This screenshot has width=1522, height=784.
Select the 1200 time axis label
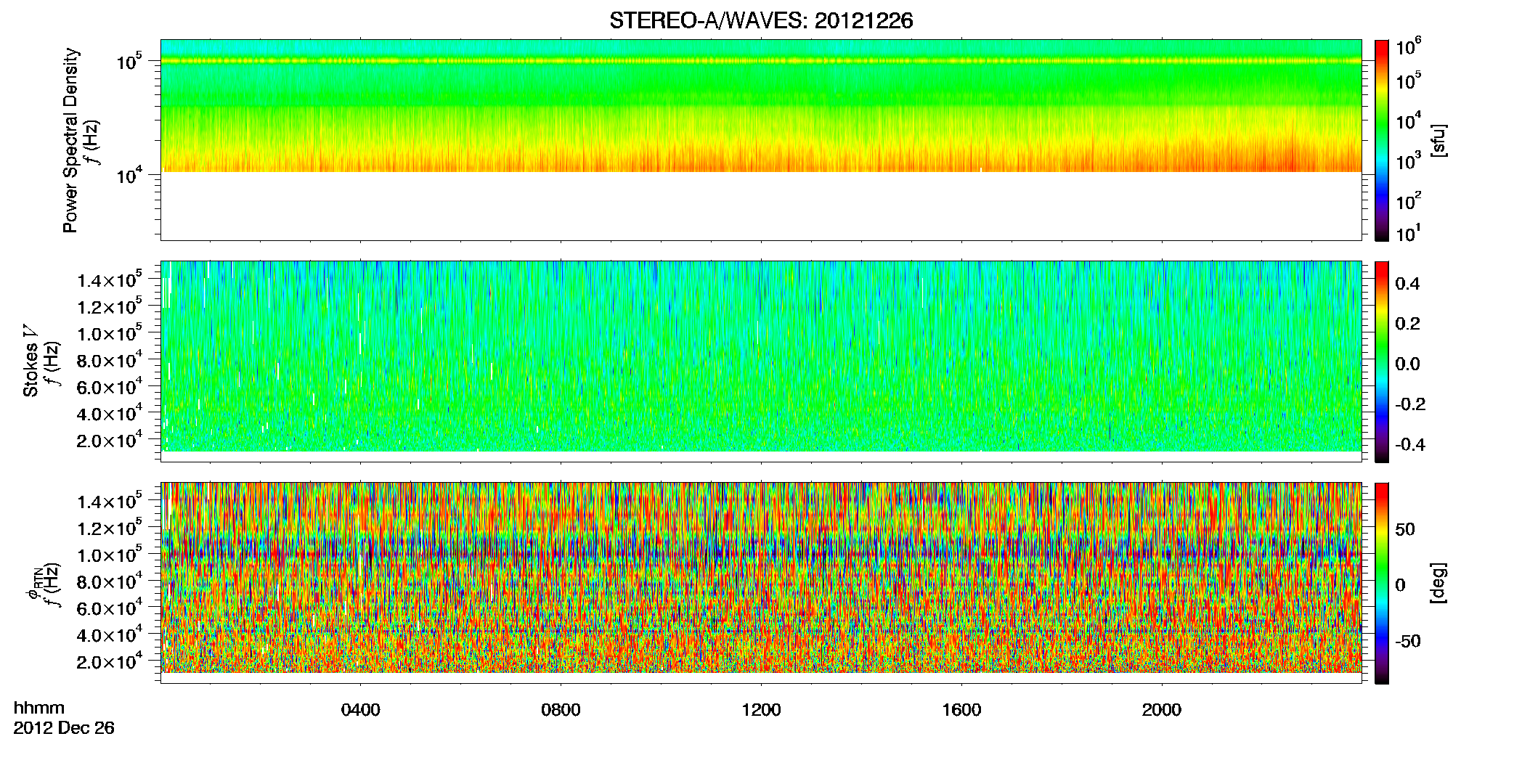[761, 710]
